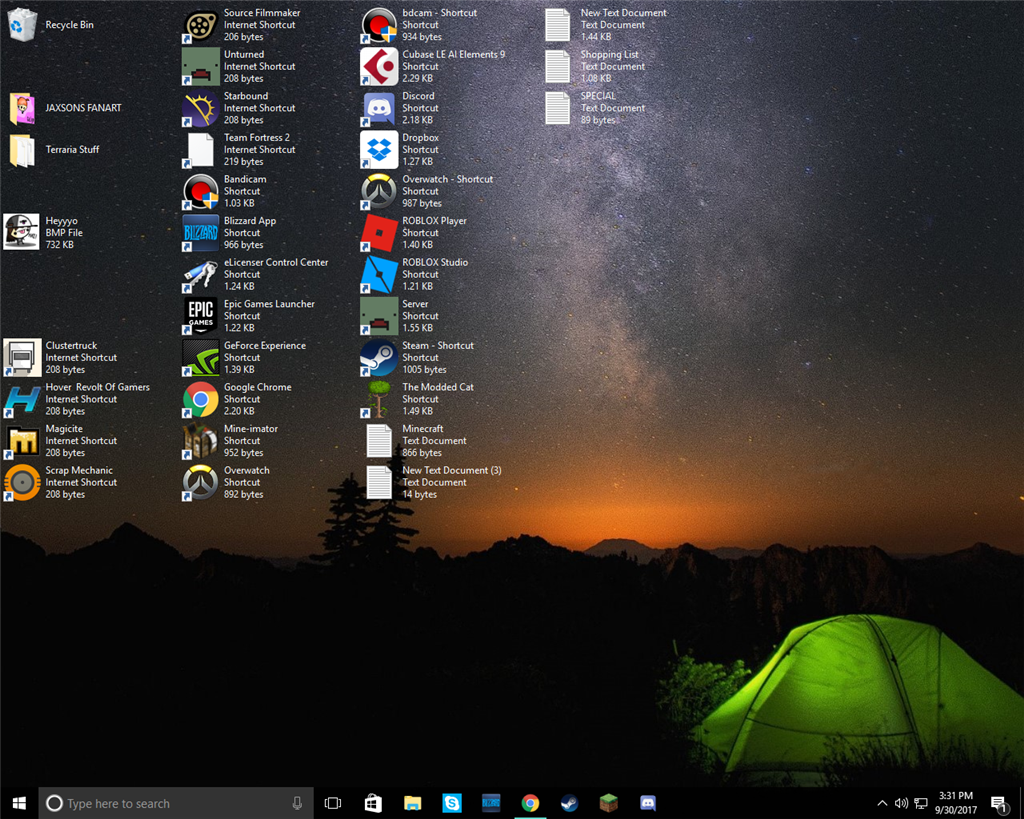Select the Overwatch - Shortcut icon
This screenshot has width=1024, height=819.
pyautogui.click(x=379, y=191)
